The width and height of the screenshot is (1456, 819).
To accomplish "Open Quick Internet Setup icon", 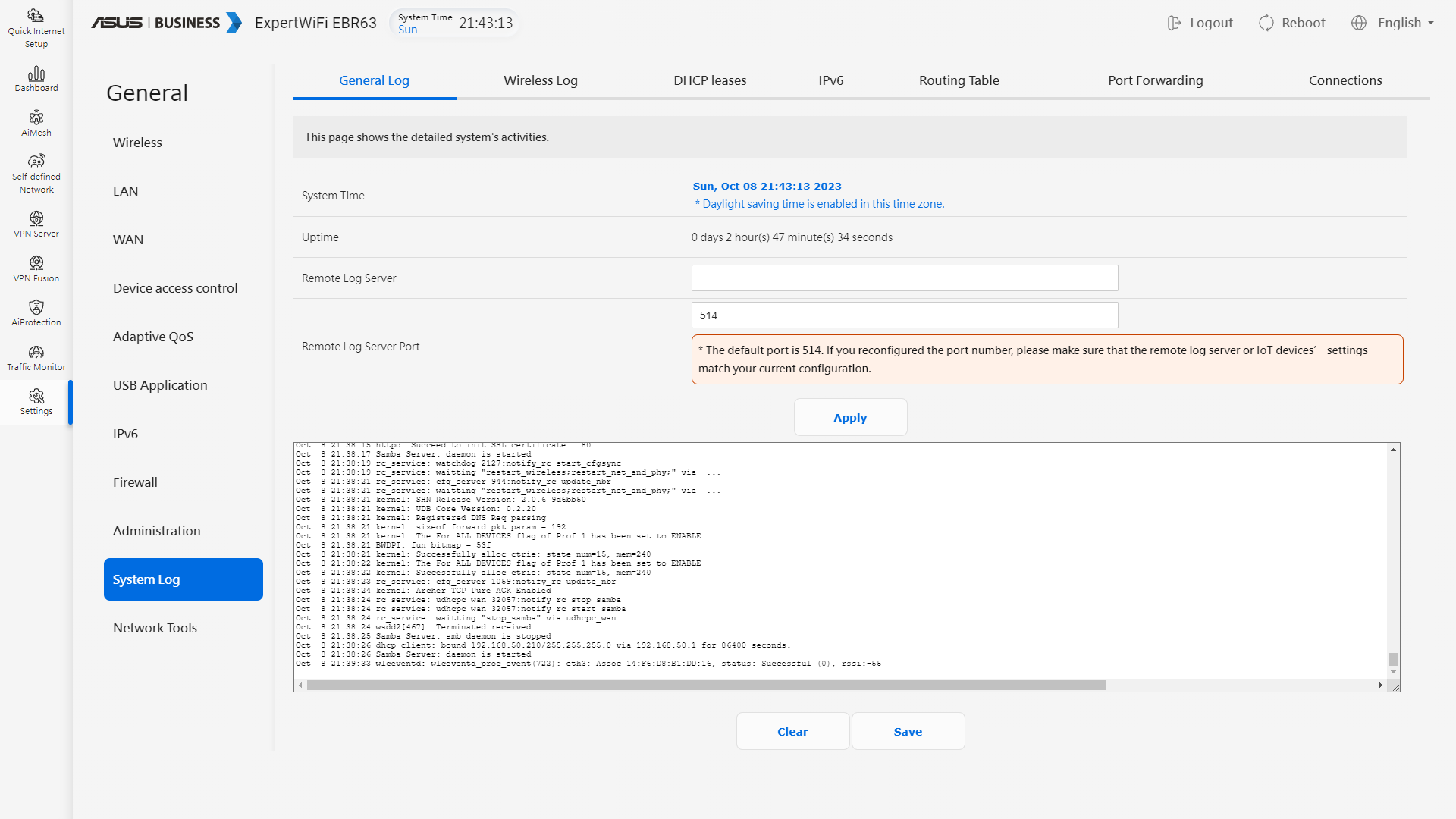I will tap(36, 16).
